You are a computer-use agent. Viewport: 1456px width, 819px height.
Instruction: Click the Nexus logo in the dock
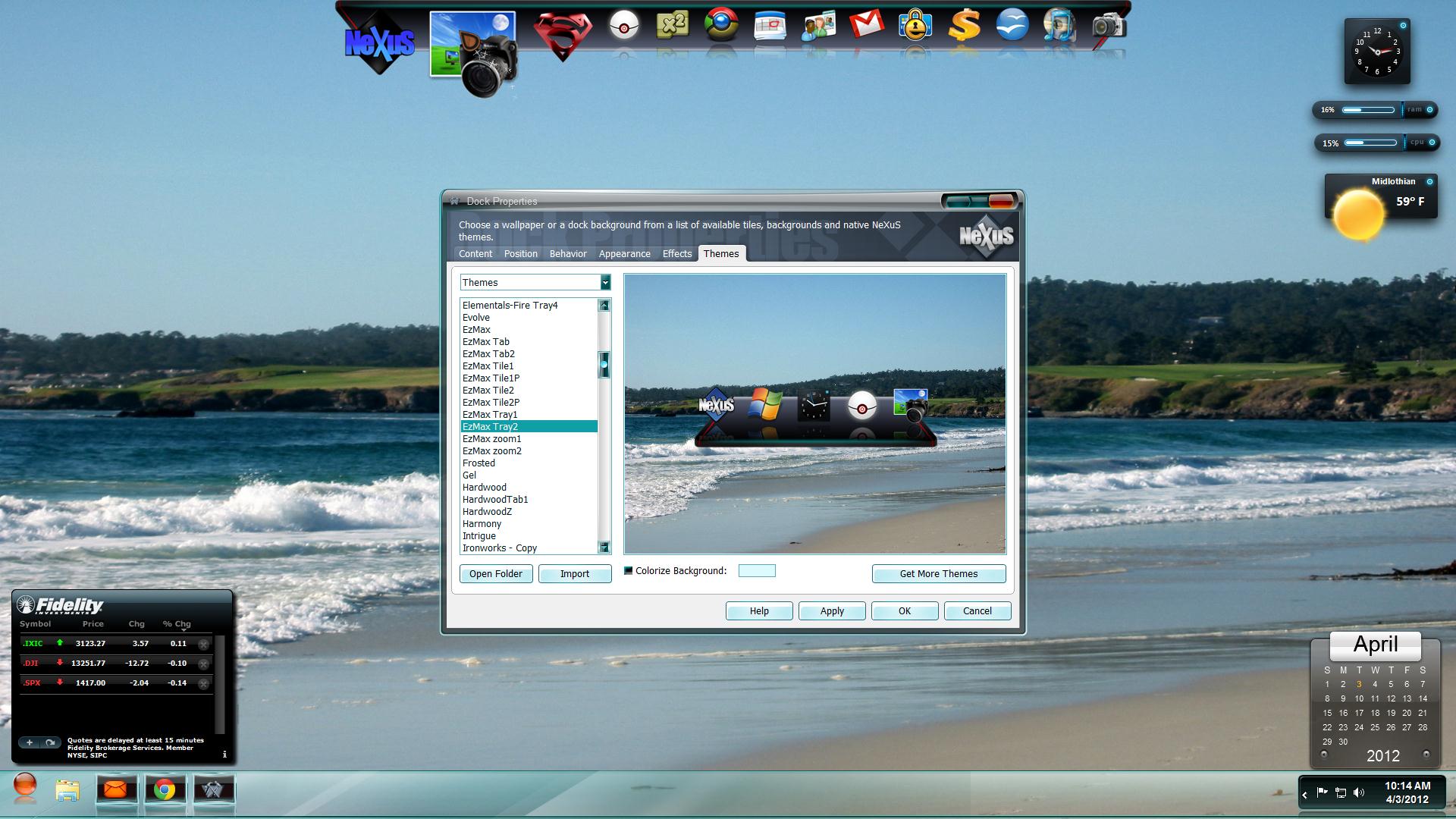tap(379, 42)
